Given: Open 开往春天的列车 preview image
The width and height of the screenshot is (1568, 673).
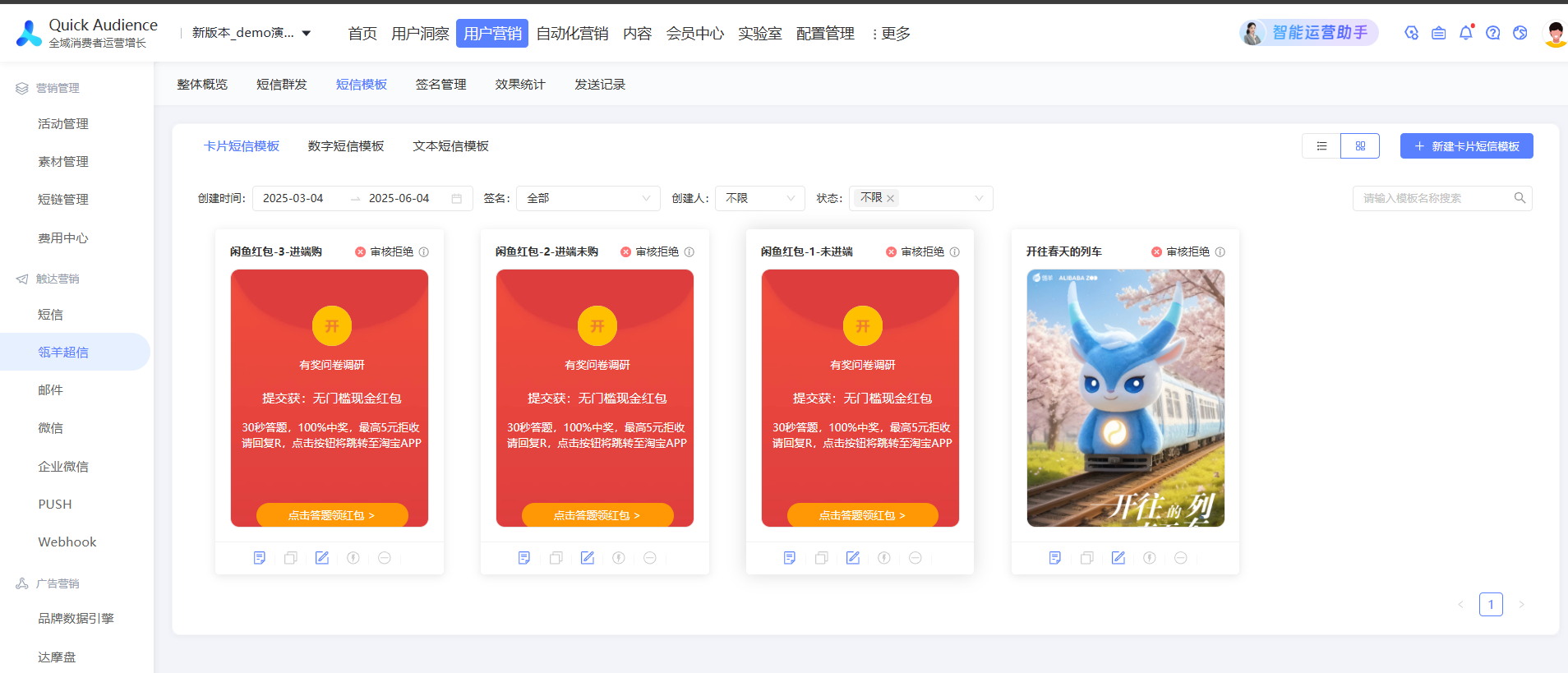Looking at the screenshot, I should (1126, 399).
